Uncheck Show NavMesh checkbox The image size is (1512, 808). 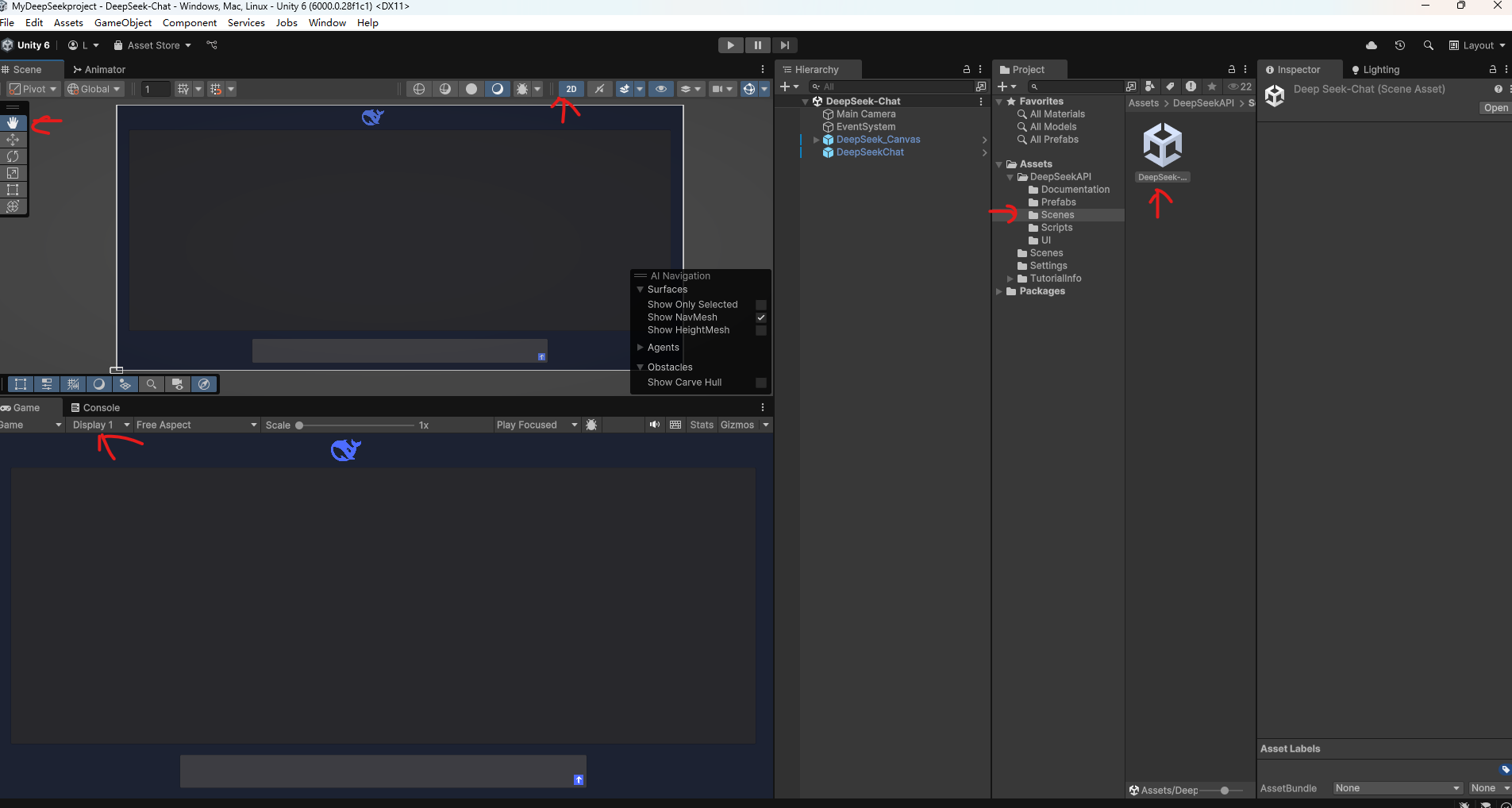tap(761, 317)
